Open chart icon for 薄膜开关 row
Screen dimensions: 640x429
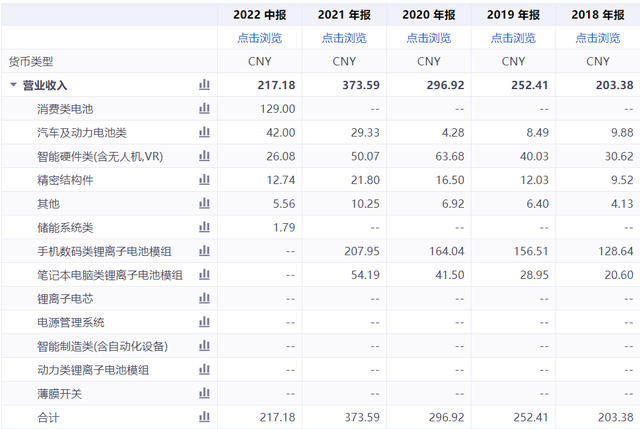(x=204, y=393)
